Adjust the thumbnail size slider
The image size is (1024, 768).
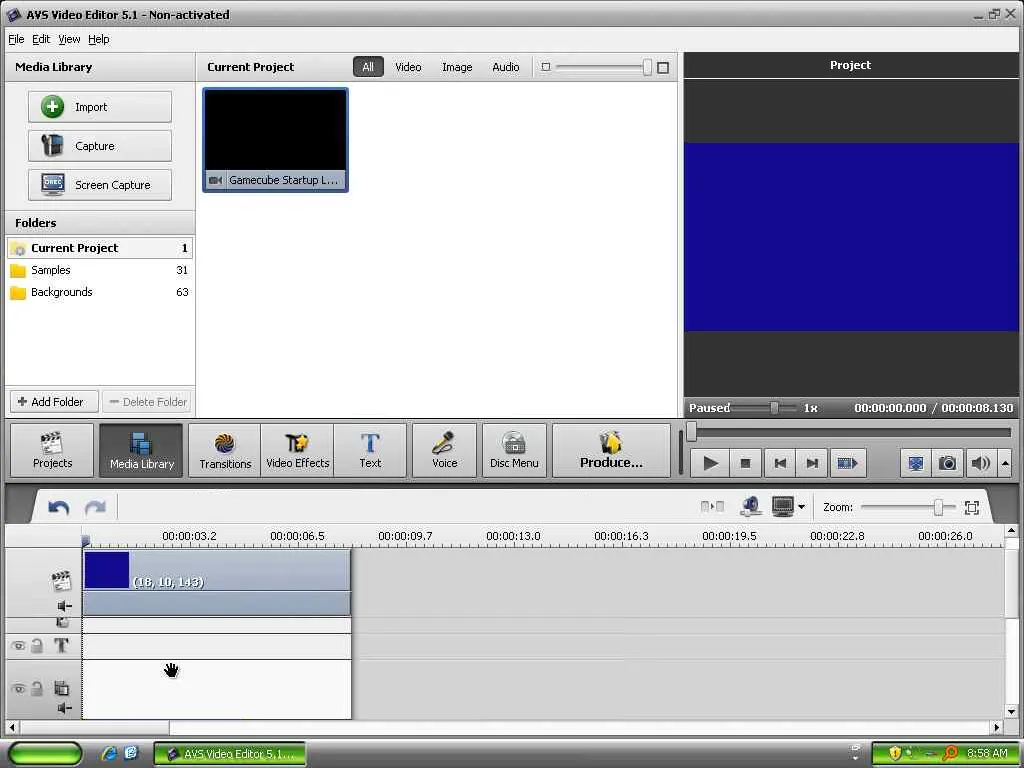coord(647,67)
